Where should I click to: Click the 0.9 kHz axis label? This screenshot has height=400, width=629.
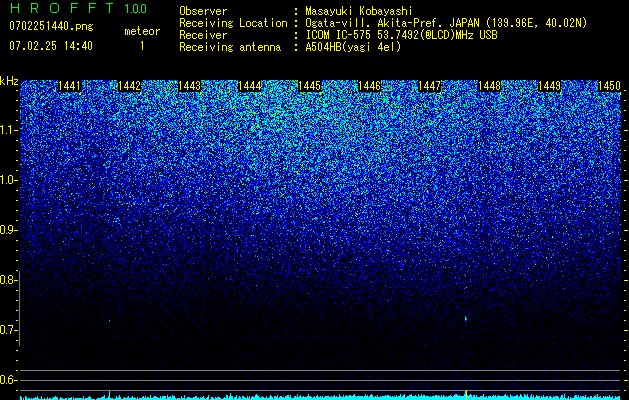coord(8,230)
